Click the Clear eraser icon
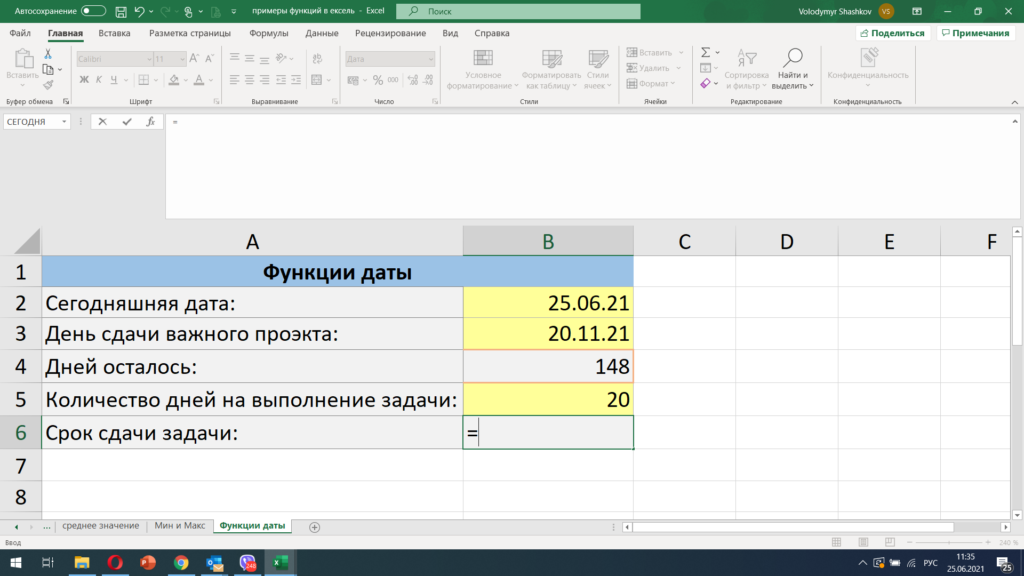 coord(705,84)
